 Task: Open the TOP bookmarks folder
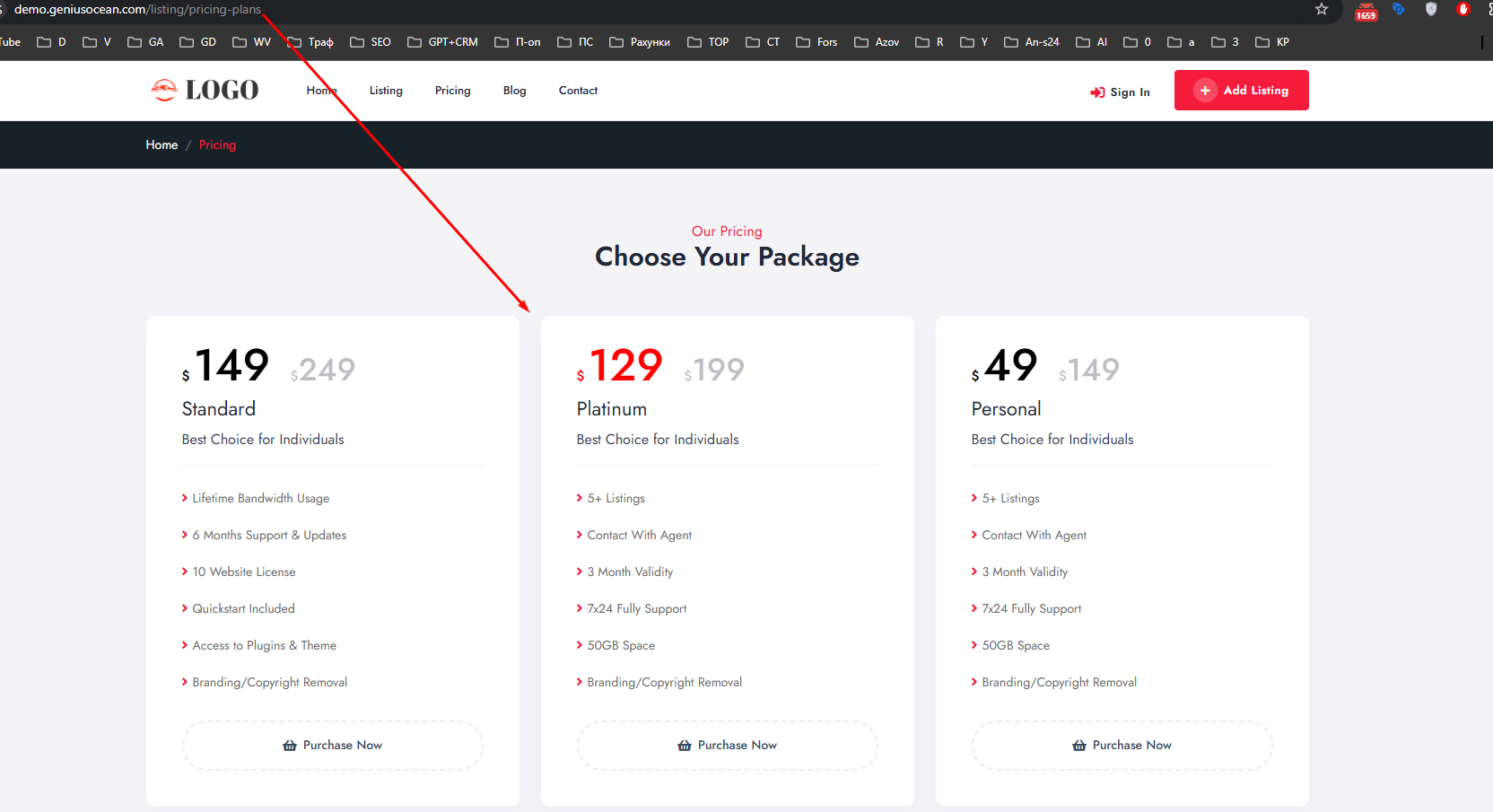(x=708, y=42)
